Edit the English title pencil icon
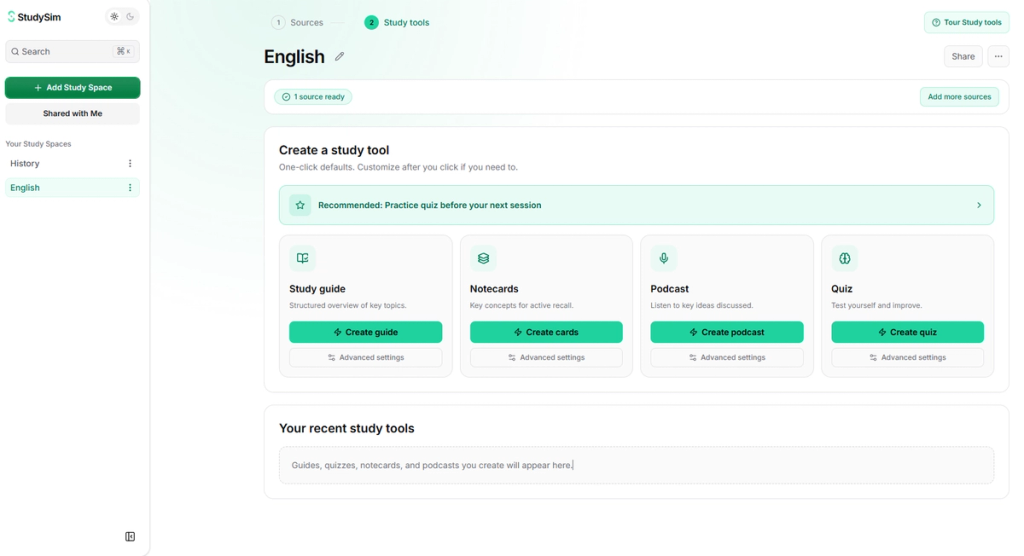 pos(340,56)
